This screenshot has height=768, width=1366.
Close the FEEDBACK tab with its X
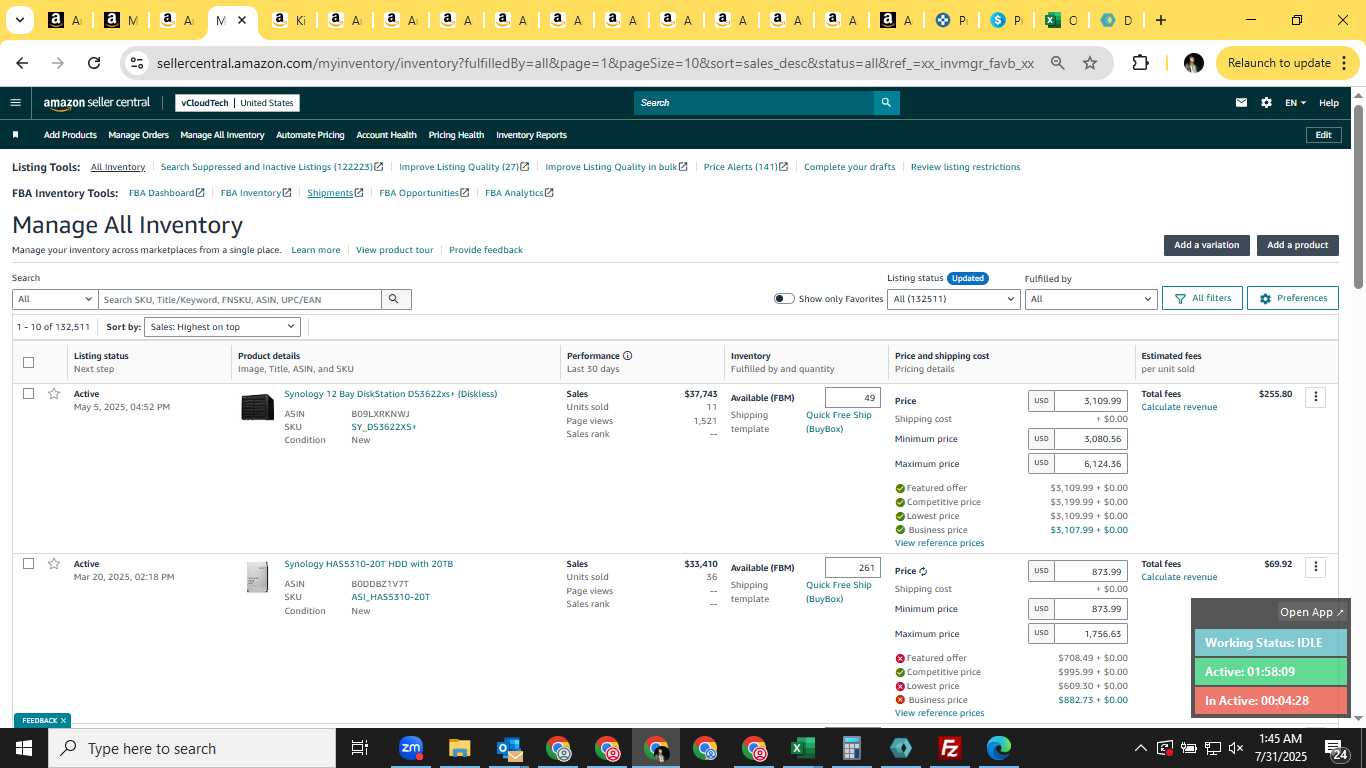coord(63,720)
